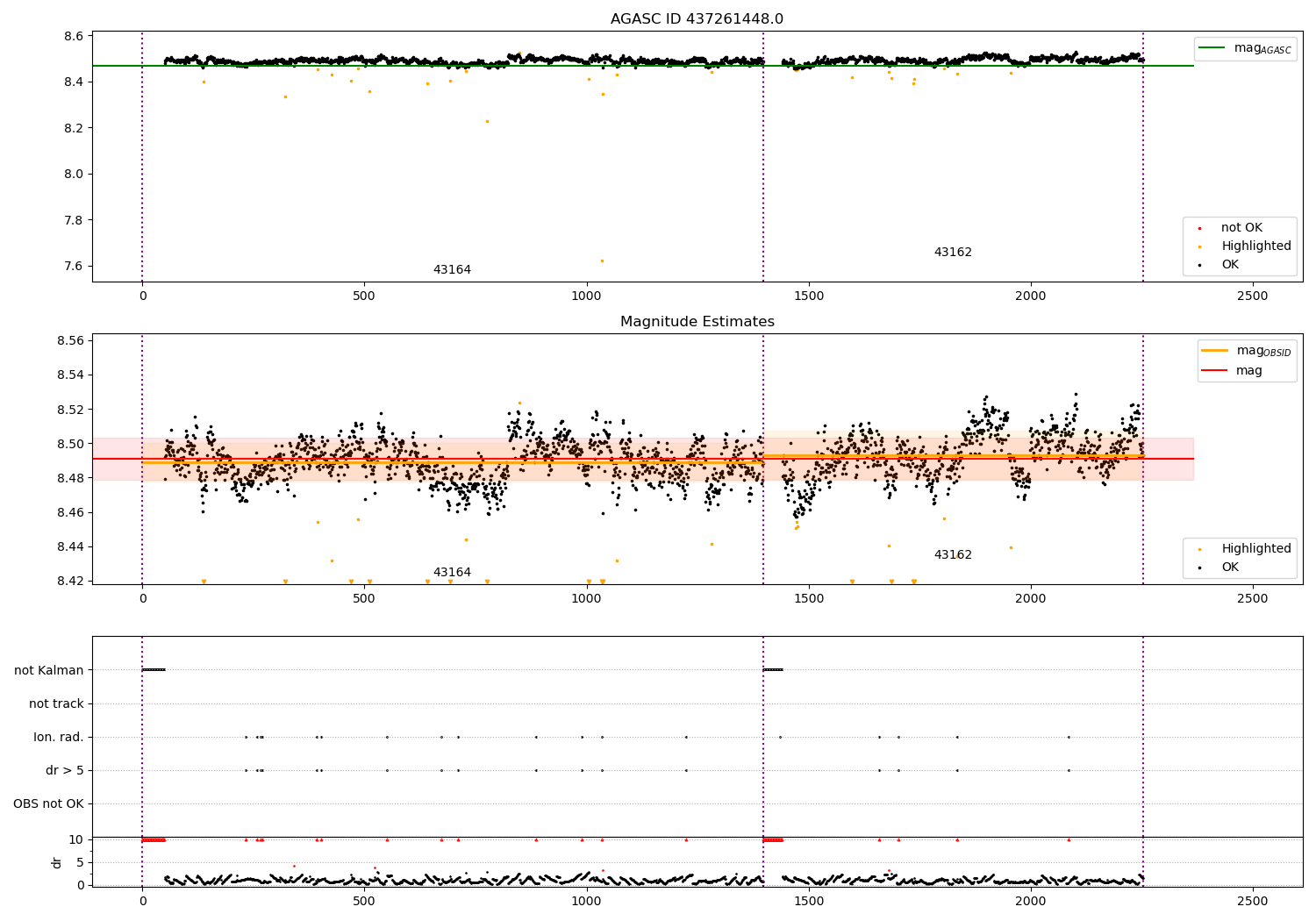
Task: Click the 43164 label in the middle plot
Action: tap(452, 573)
